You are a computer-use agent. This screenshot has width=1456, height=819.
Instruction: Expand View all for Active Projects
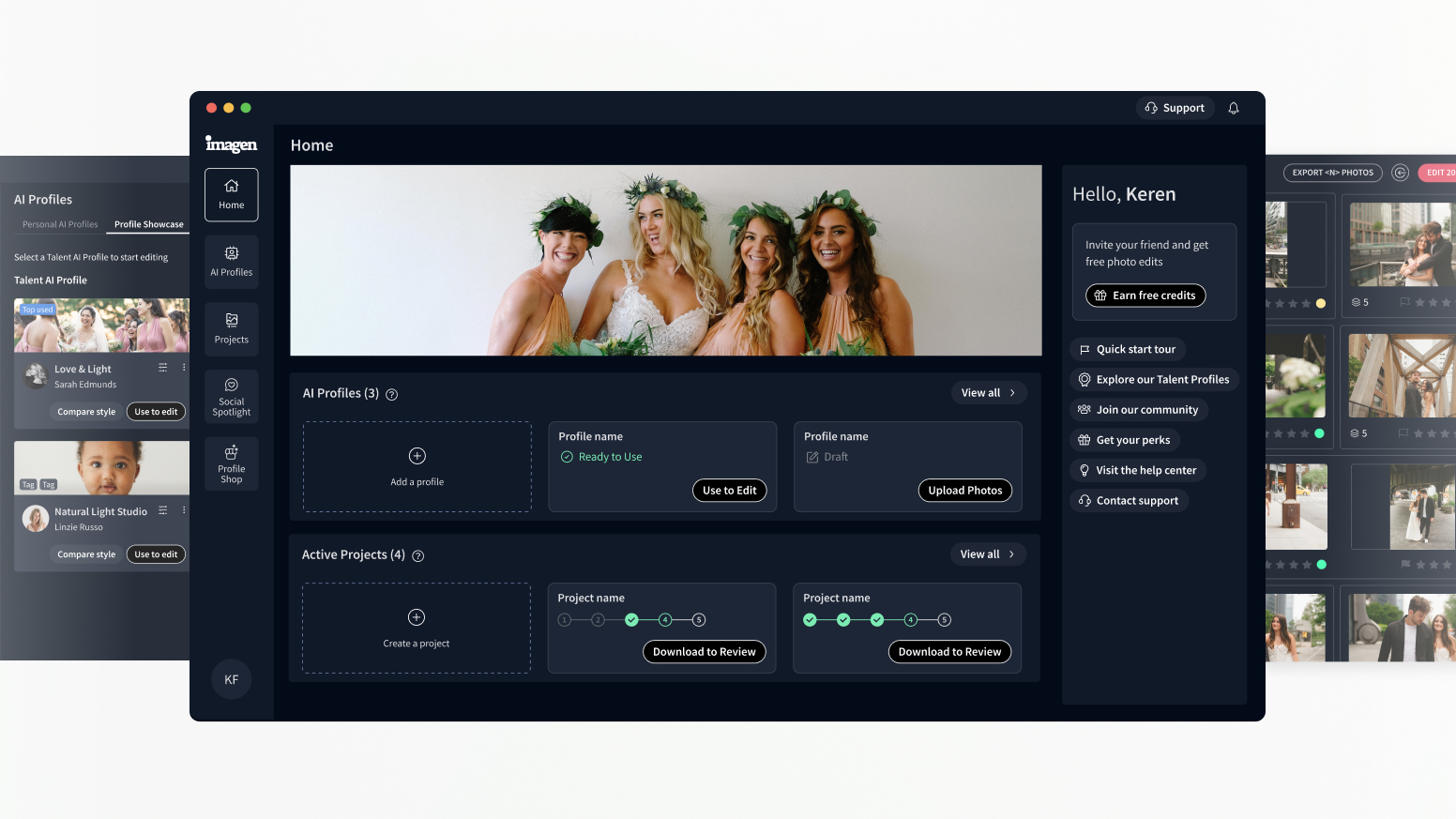click(x=988, y=554)
